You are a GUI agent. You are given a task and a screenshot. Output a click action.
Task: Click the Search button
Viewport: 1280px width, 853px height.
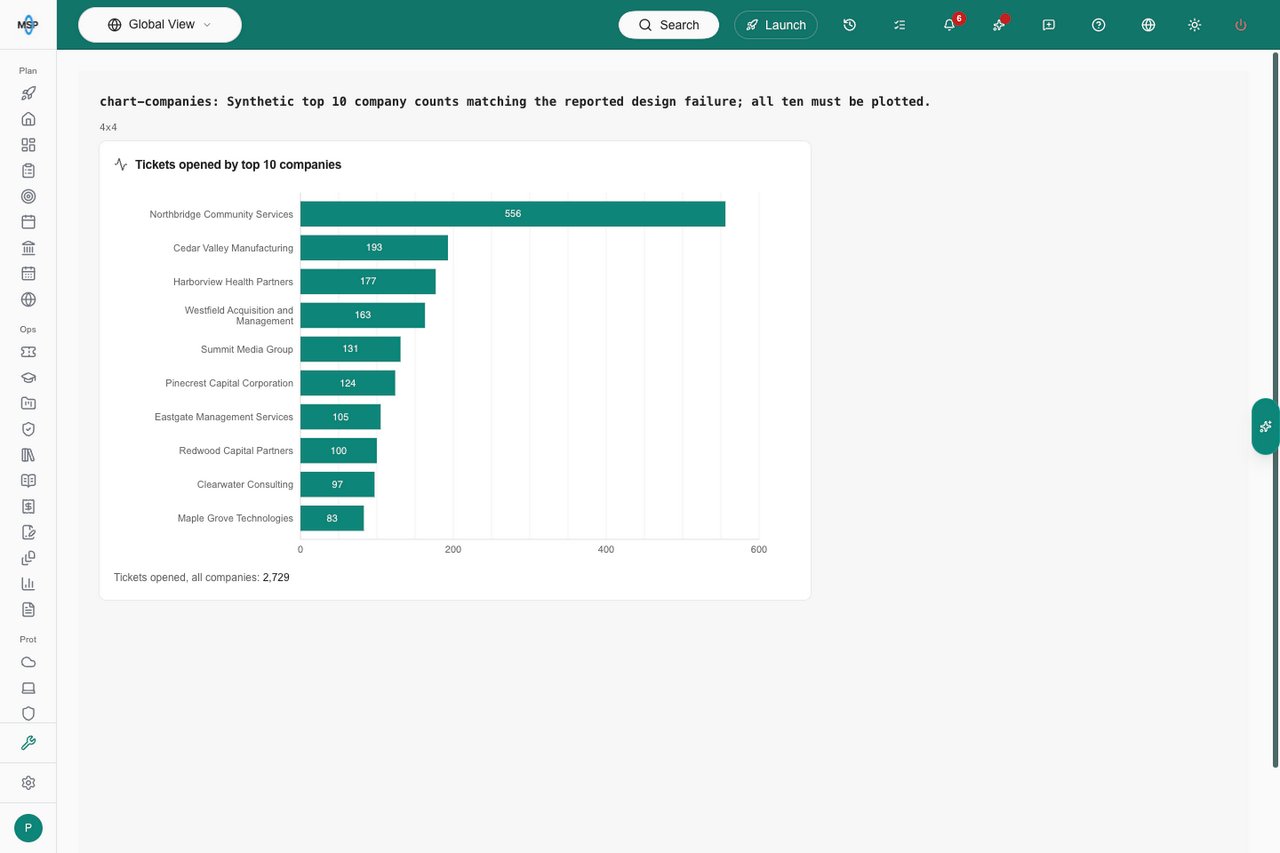tap(669, 25)
